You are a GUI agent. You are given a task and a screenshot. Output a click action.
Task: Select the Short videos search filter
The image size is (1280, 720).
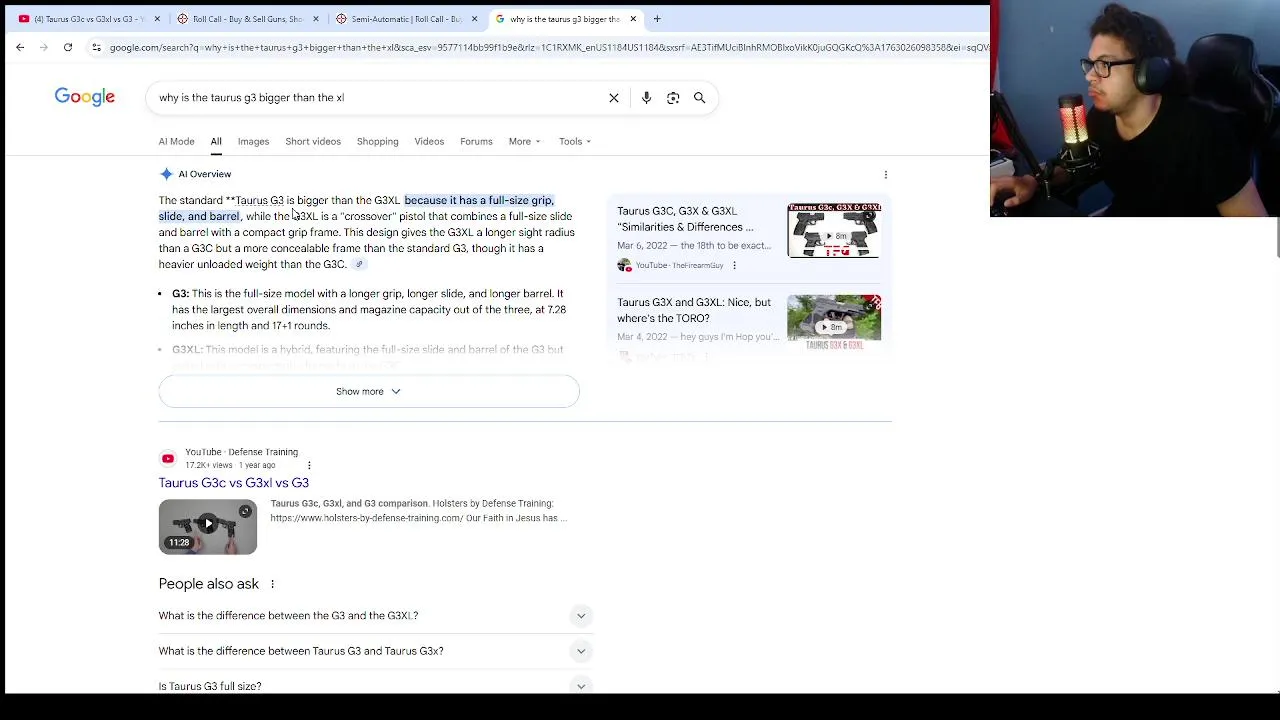tap(313, 141)
